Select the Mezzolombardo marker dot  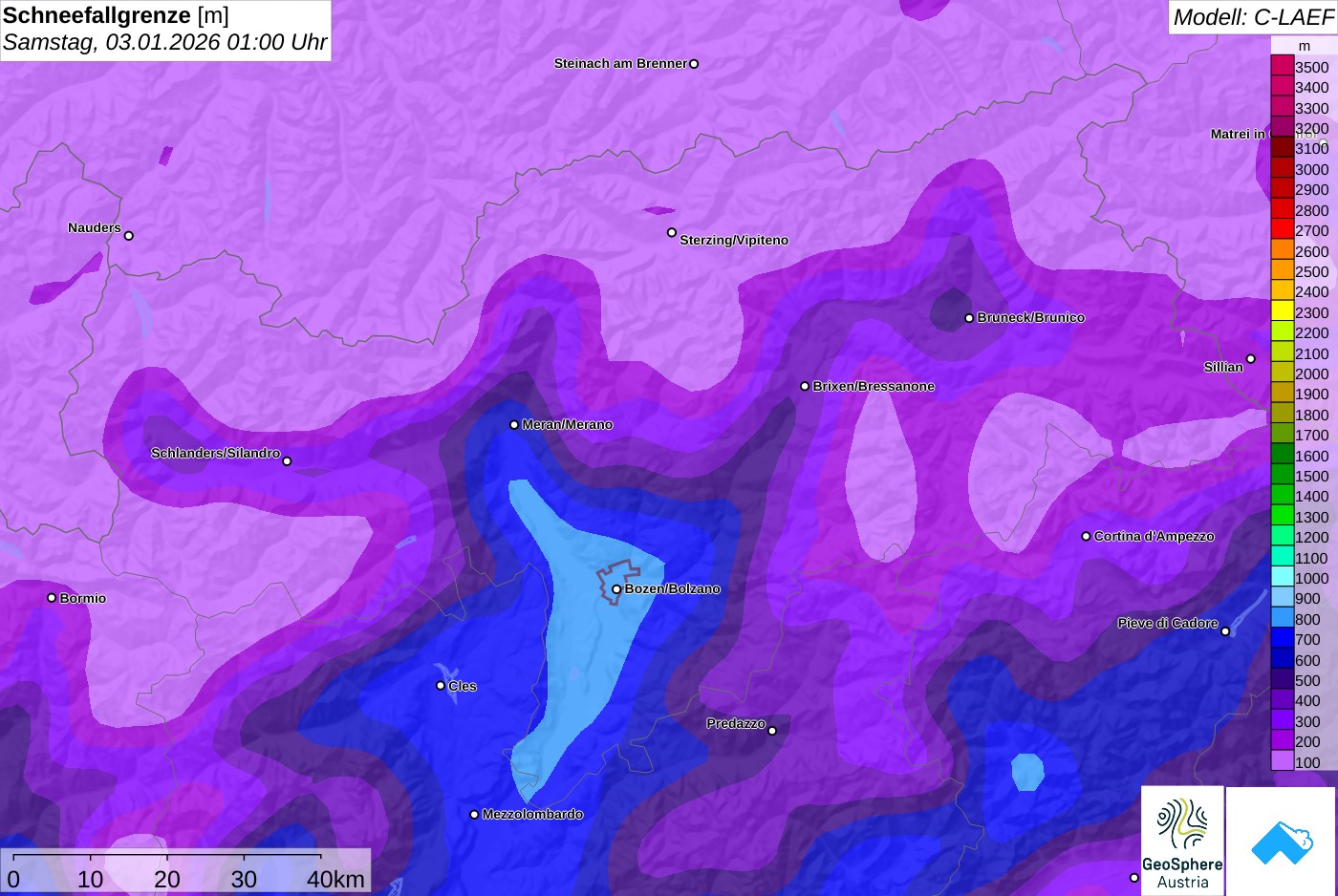tap(474, 815)
